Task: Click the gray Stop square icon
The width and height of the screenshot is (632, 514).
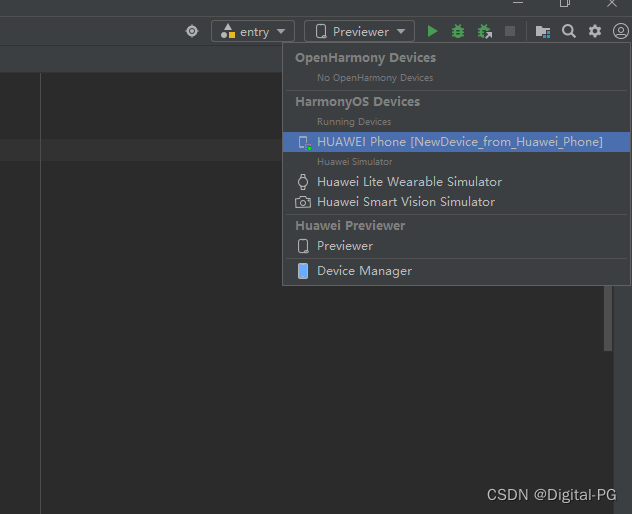Action: coord(510,31)
